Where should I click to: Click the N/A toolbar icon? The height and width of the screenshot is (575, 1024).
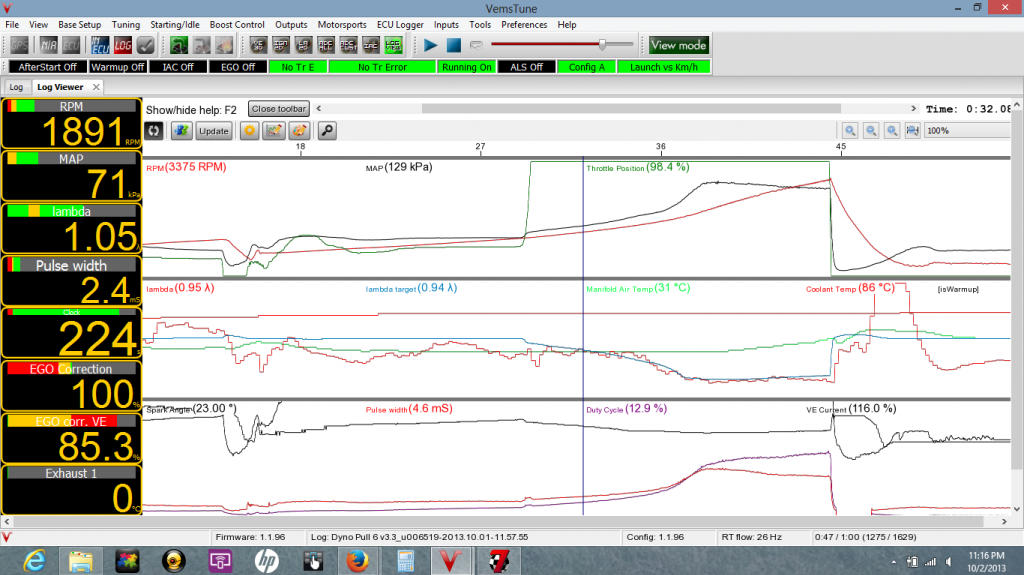(48, 45)
